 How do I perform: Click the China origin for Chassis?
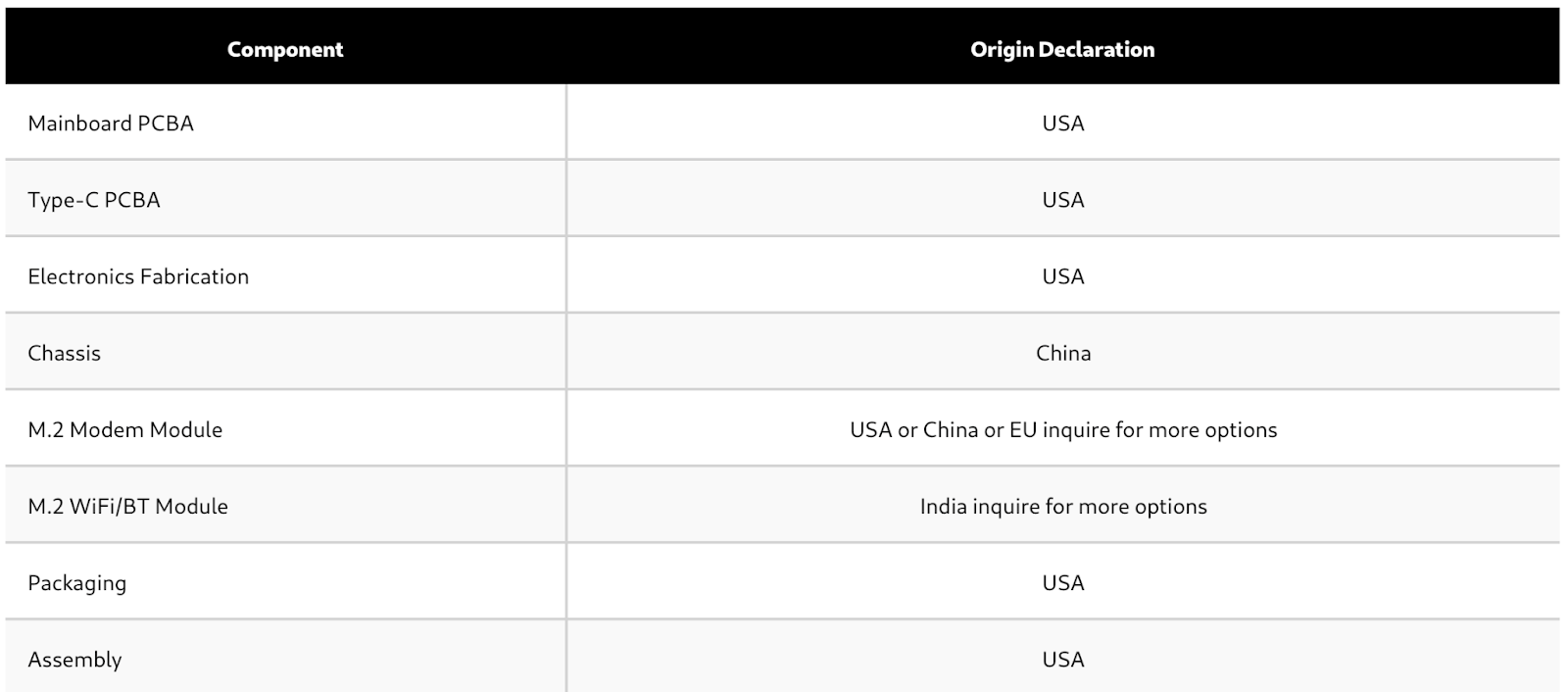pyautogui.click(x=1063, y=353)
